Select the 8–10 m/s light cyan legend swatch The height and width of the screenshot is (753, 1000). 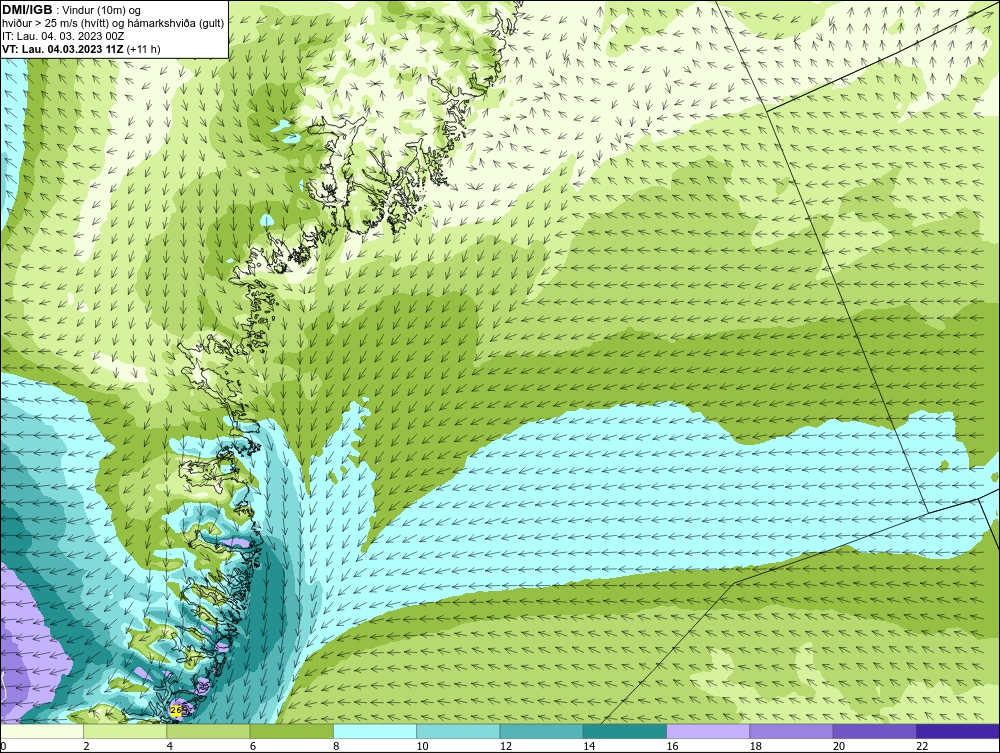tap(375, 731)
